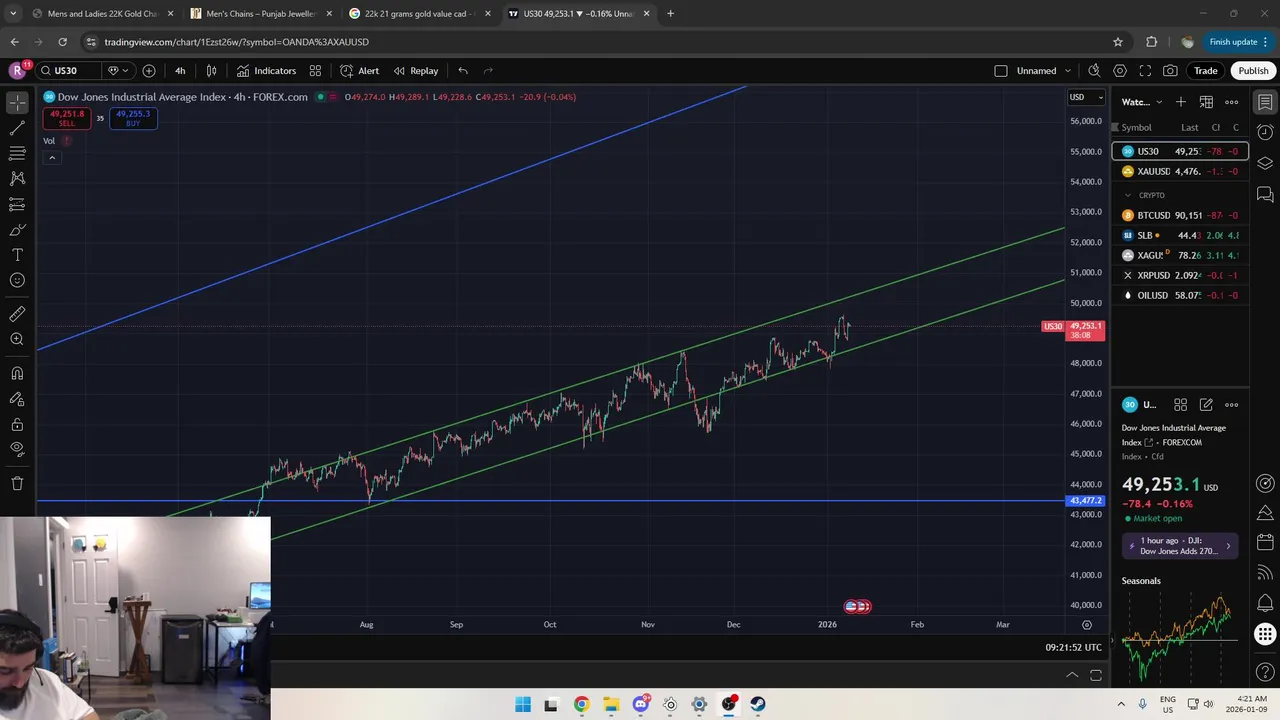Select the brush drawing tool
The image size is (1280, 720).
17,230
